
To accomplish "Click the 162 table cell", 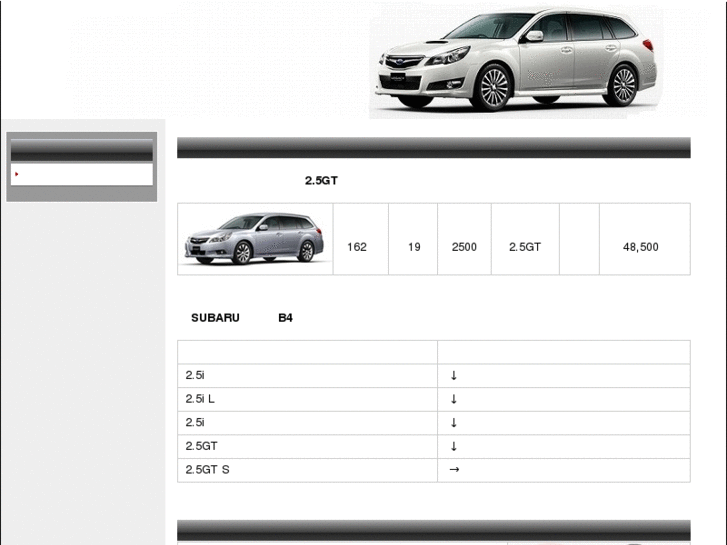I will (361, 239).
